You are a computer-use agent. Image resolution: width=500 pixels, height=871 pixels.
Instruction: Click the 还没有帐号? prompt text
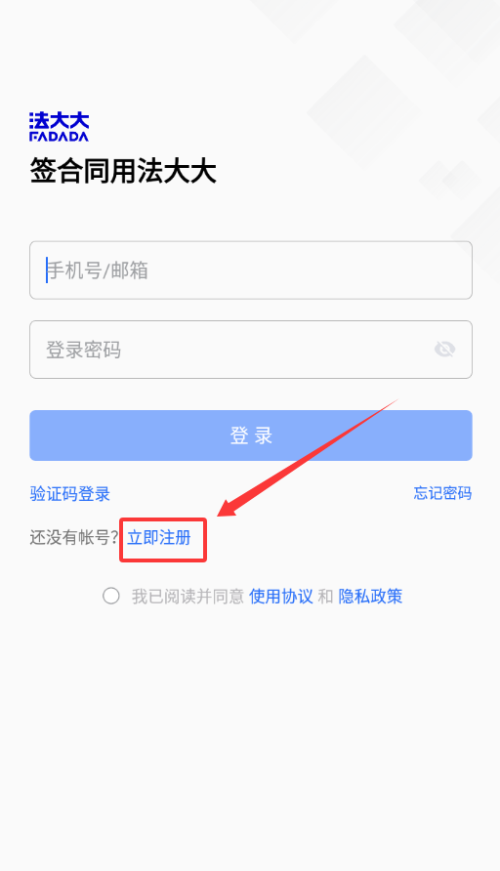point(74,538)
